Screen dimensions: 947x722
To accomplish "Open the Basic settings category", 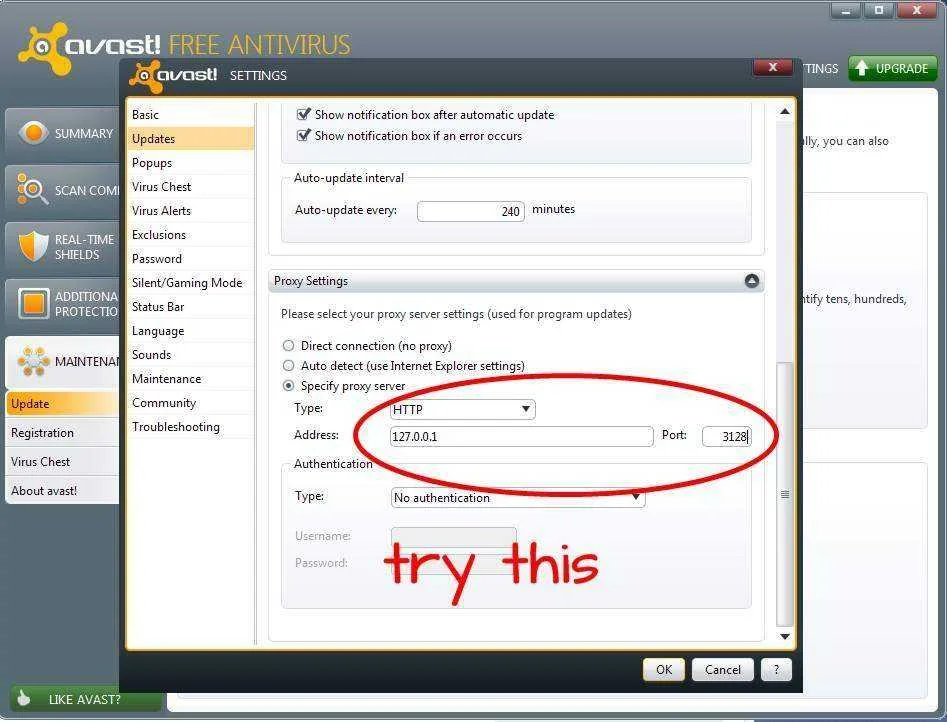I will click(x=190, y=114).
